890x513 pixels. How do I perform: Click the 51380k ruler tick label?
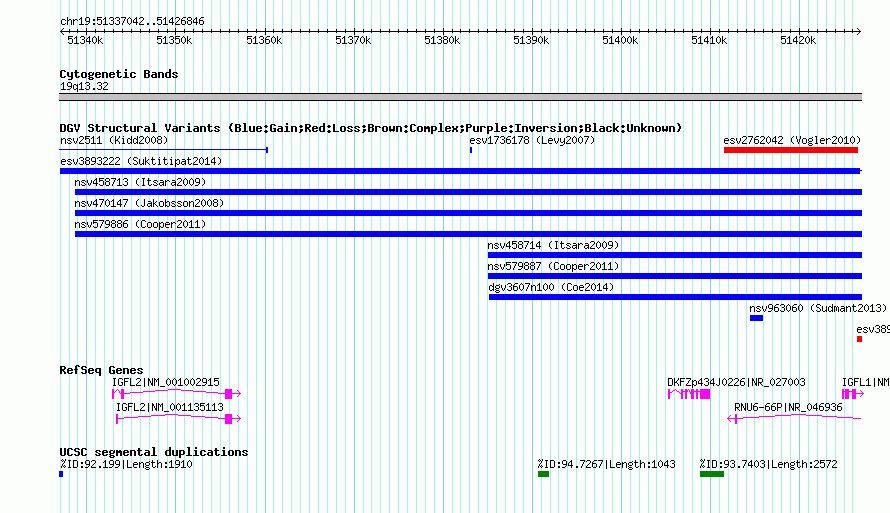coord(442,40)
